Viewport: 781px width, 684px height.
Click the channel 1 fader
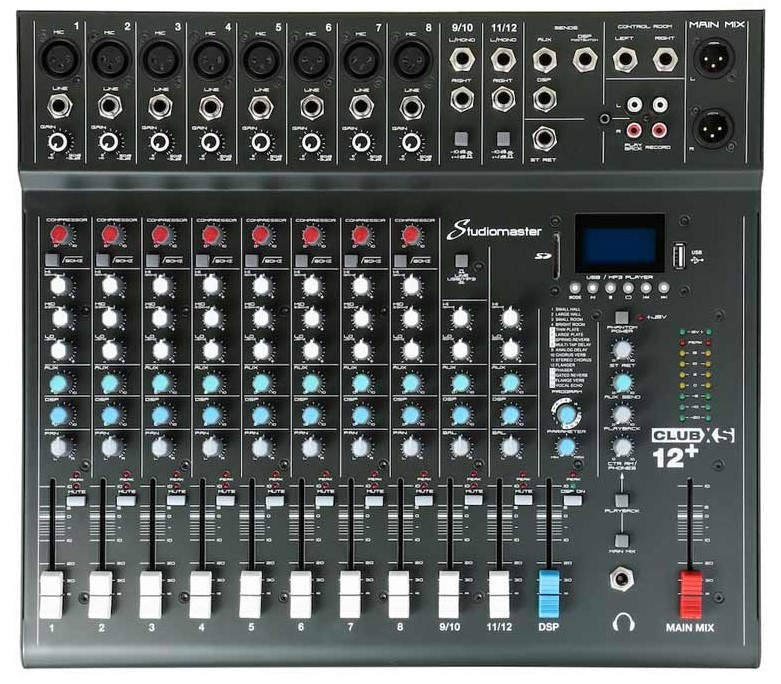pyautogui.click(x=51, y=594)
